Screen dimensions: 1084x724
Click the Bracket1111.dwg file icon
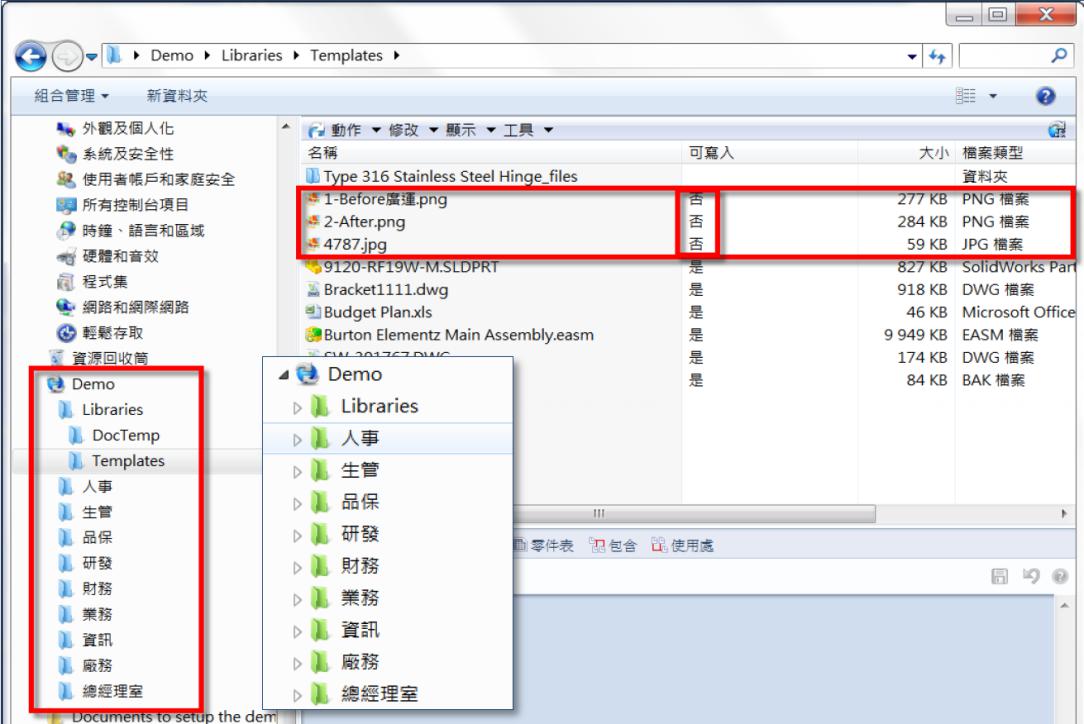click(313, 290)
